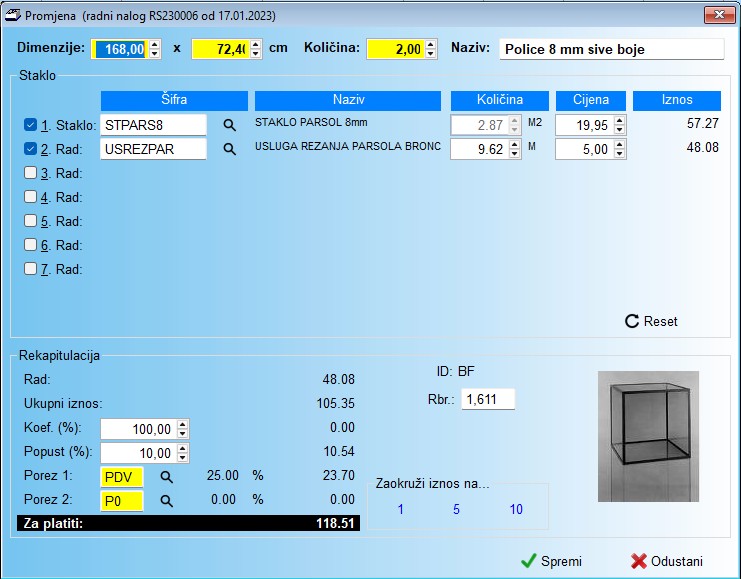Screen dimensions: 741x579
Task: Round amount to 10 option
Action: click(516, 509)
